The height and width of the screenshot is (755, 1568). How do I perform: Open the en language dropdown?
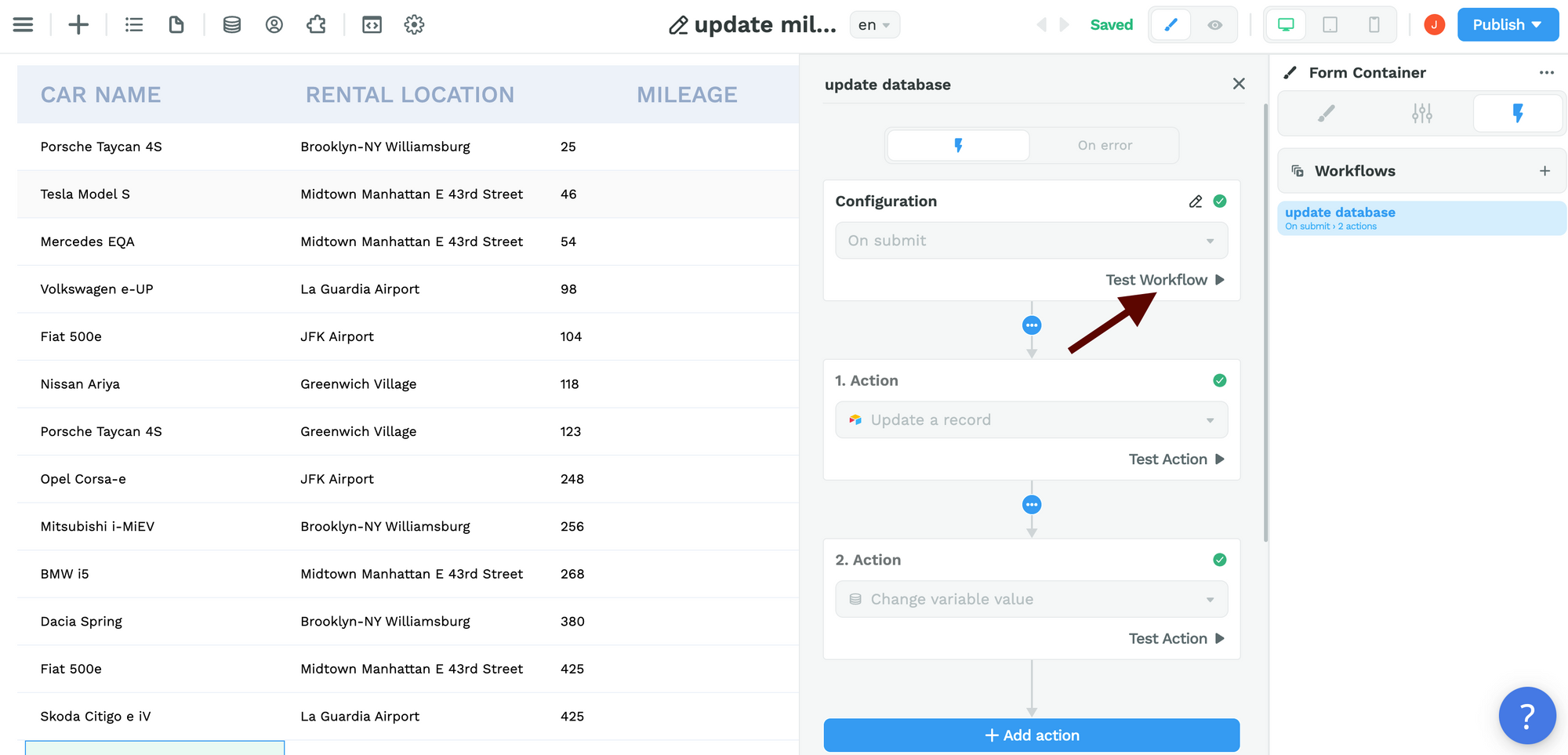coord(874,25)
